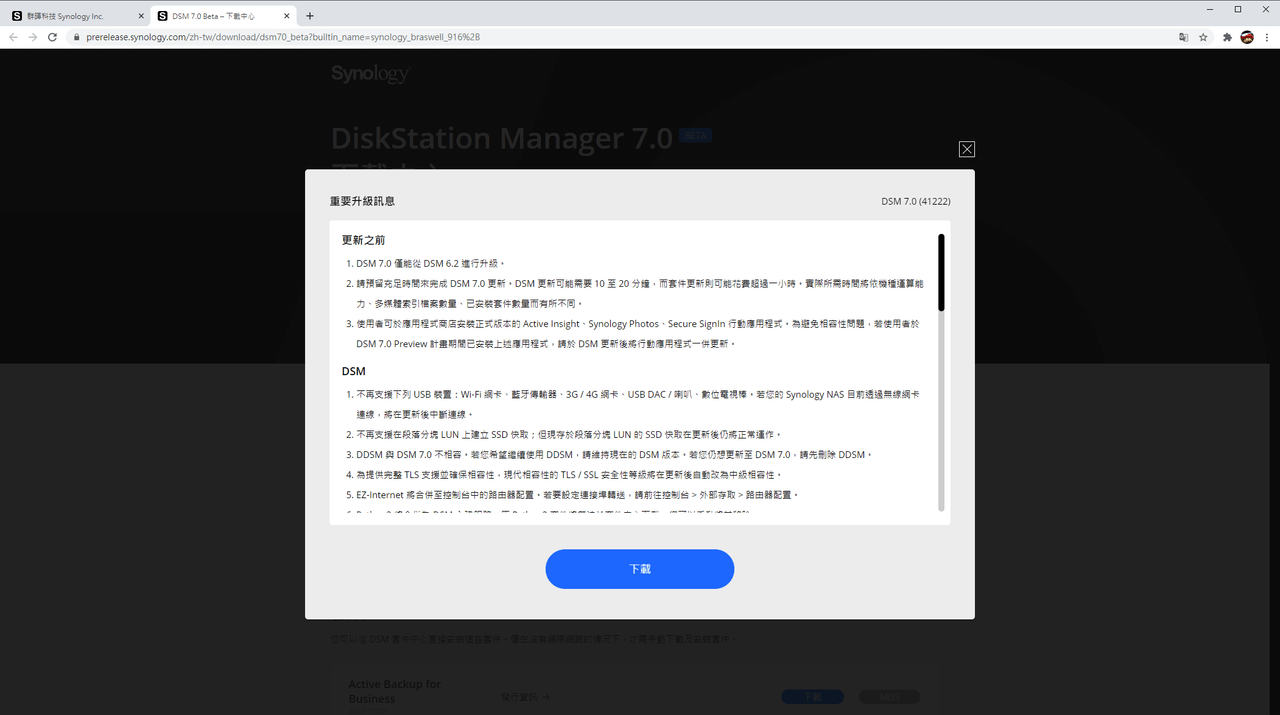
Task: Open a new tab with plus button
Action: coord(310,16)
